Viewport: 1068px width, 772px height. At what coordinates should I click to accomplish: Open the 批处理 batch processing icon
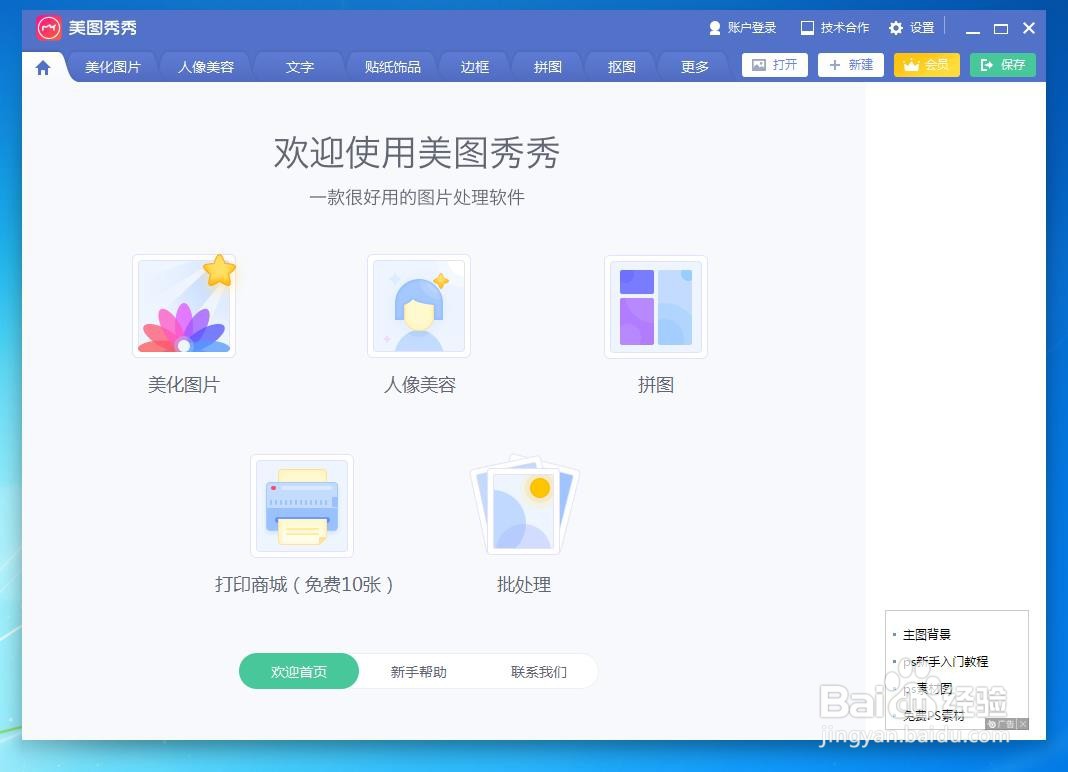click(523, 505)
